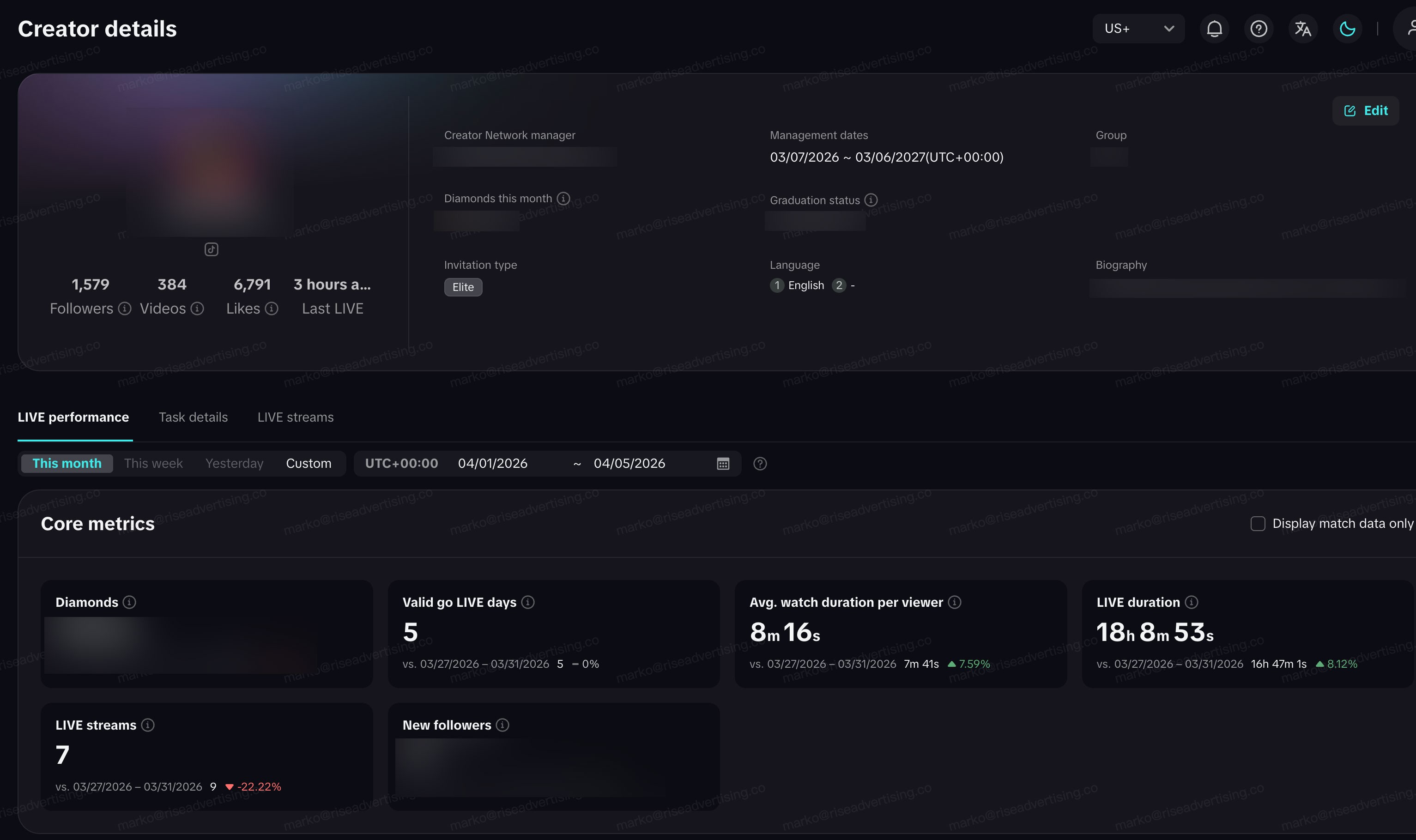Image resolution: width=1416 pixels, height=840 pixels.
Task: Open the notifications bell icon
Action: click(x=1214, y=29)
